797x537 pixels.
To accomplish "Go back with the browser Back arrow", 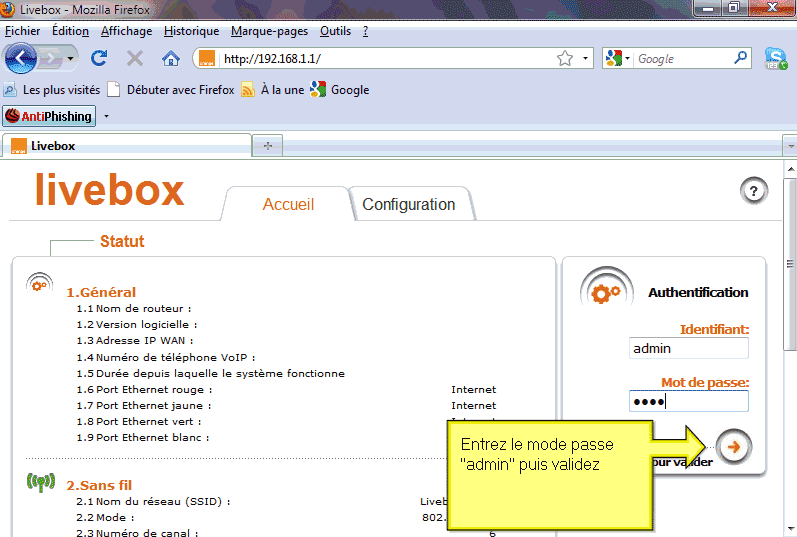I will click(x=20, y=58).
